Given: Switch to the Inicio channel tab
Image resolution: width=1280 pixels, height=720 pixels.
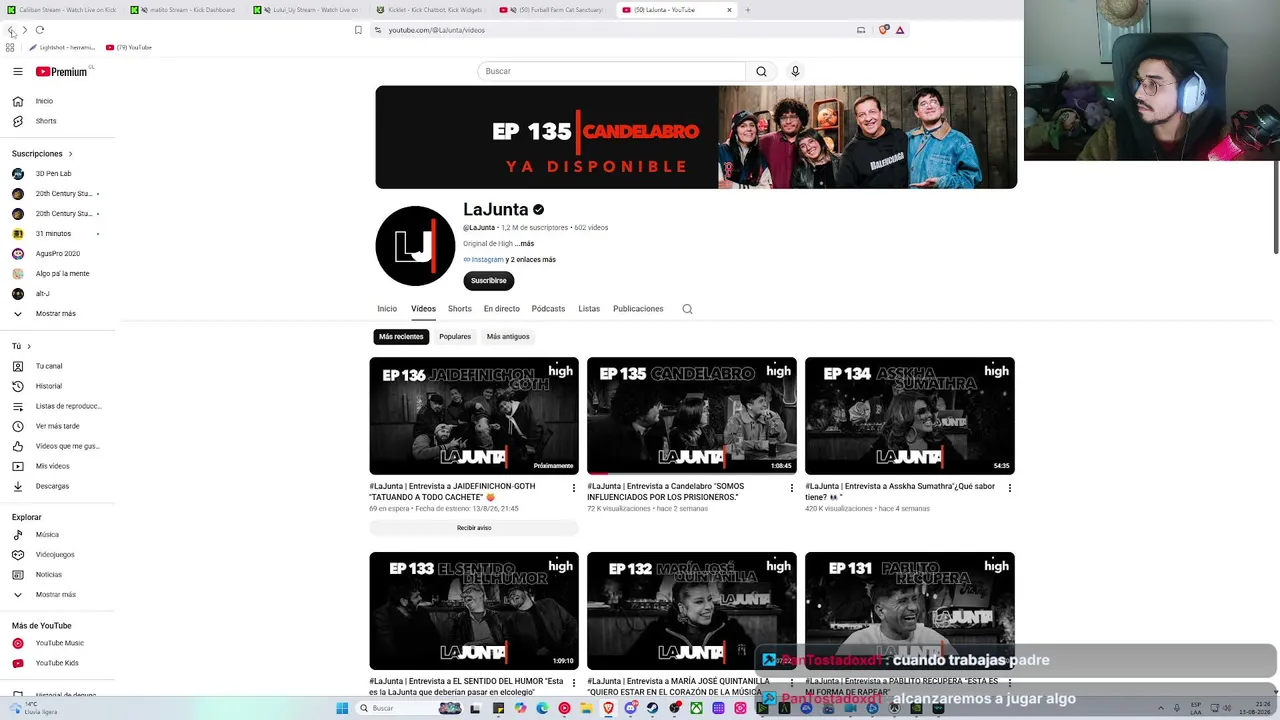Looking at the screenshot, I should tap(387, 309).
